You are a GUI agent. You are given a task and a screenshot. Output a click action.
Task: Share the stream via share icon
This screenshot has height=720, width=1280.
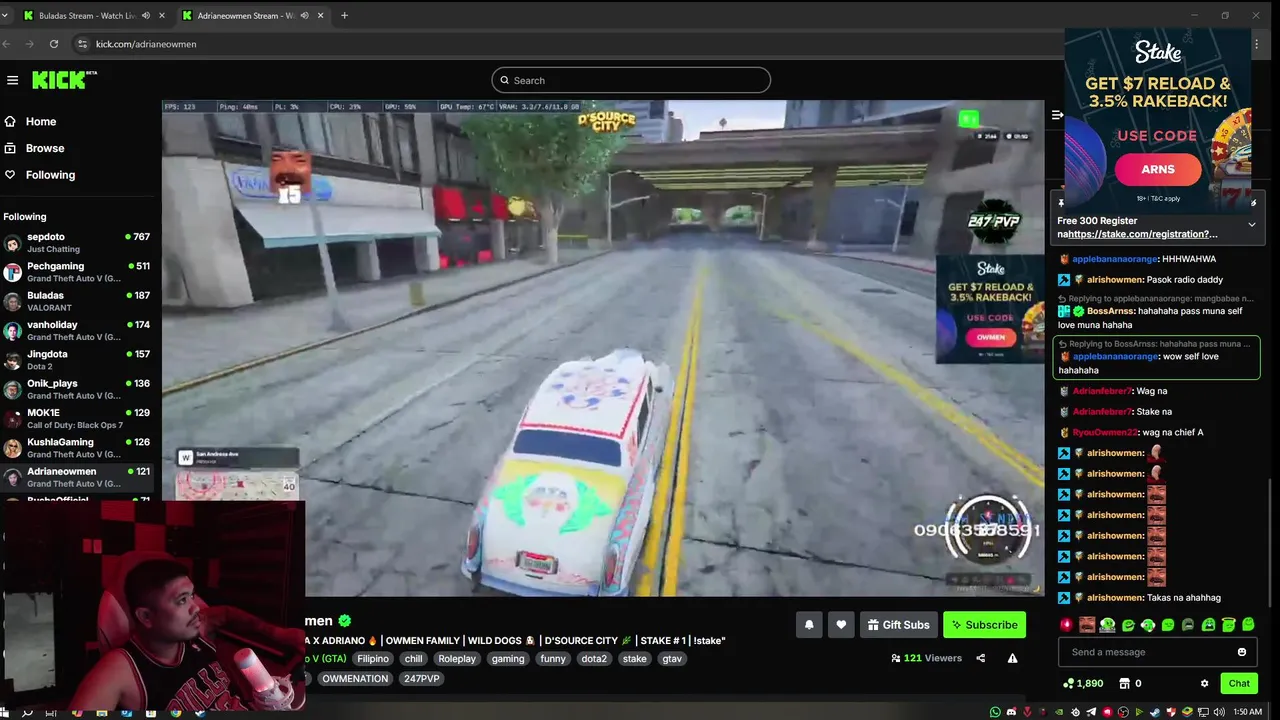pos(980,658)
